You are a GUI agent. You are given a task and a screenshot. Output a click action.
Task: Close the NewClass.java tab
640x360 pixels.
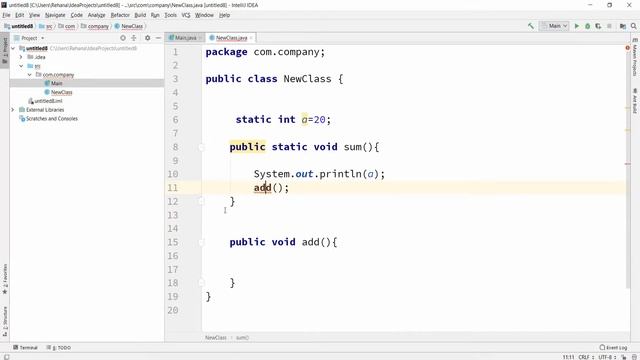[251, 38]
